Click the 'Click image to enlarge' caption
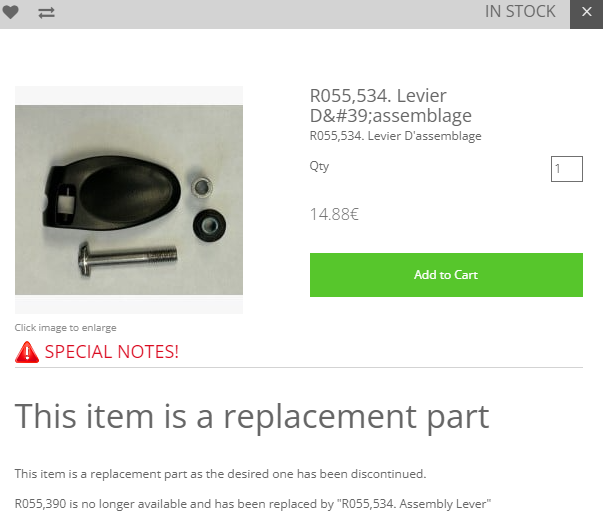 tap(65, 328)
